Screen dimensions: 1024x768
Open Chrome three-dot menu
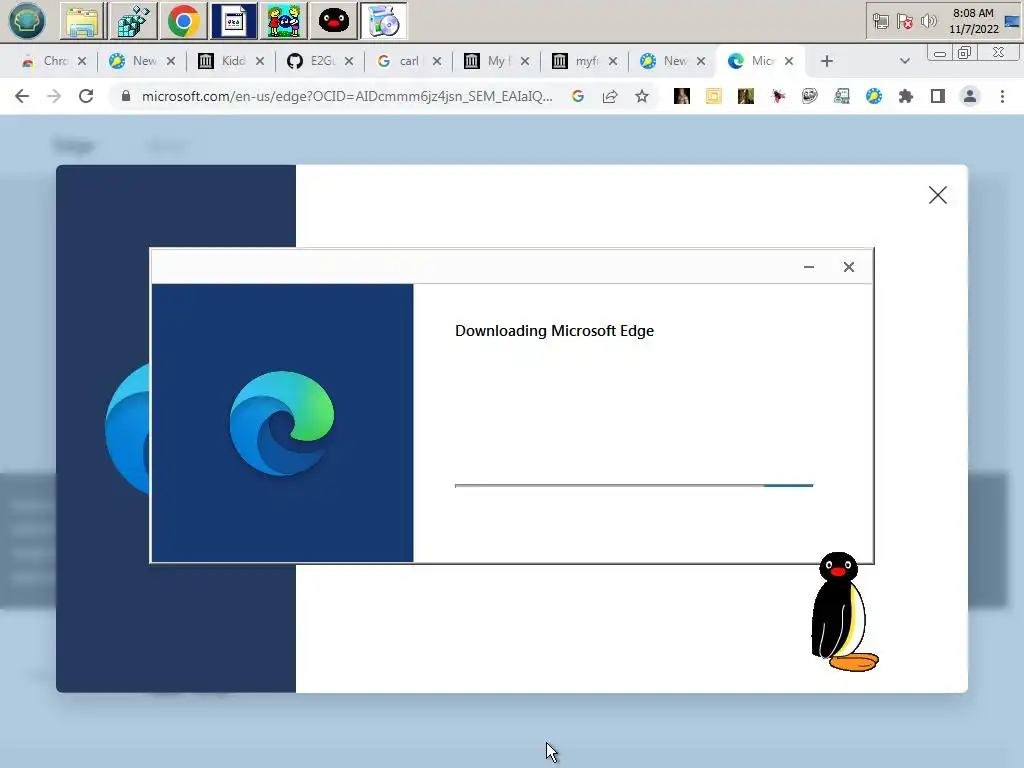coord(1002,97)
